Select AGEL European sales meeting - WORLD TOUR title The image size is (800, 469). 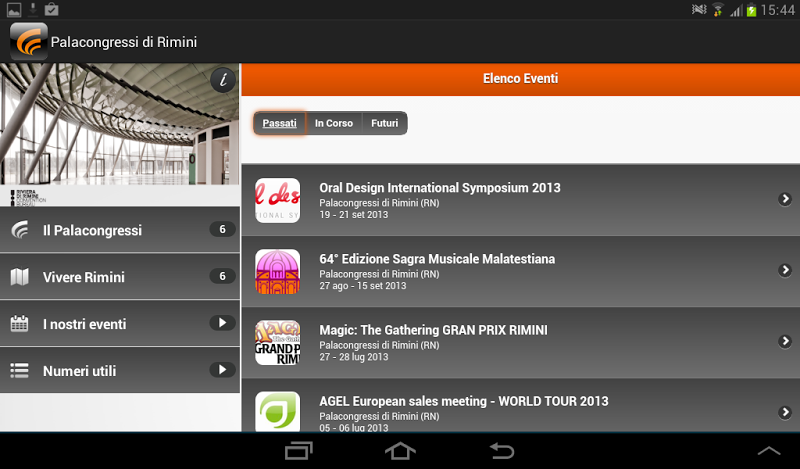pos(464,401)
